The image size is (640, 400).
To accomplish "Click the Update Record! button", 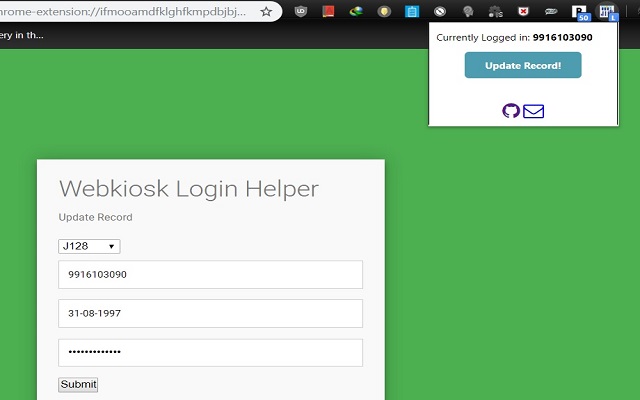I will [523, 65].
